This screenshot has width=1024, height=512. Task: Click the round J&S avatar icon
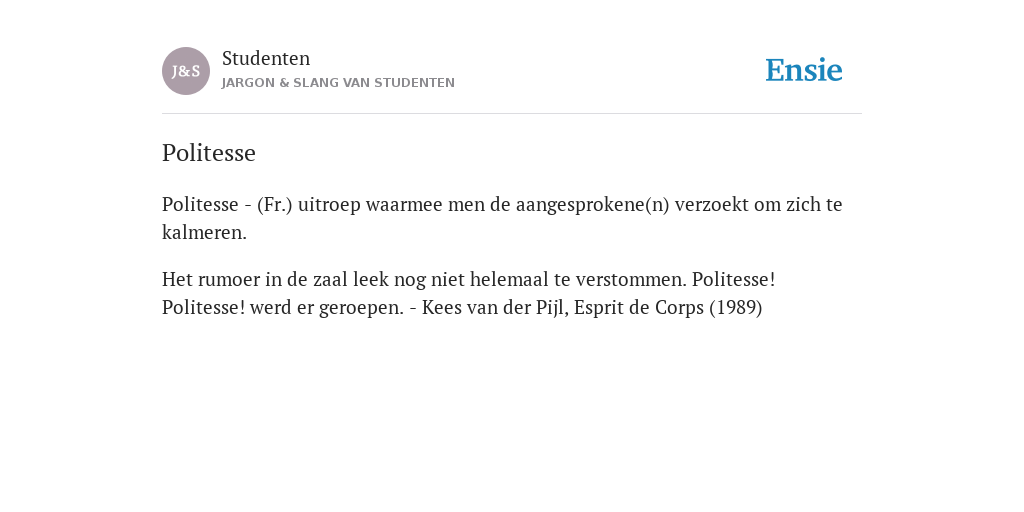coord(186,71)
